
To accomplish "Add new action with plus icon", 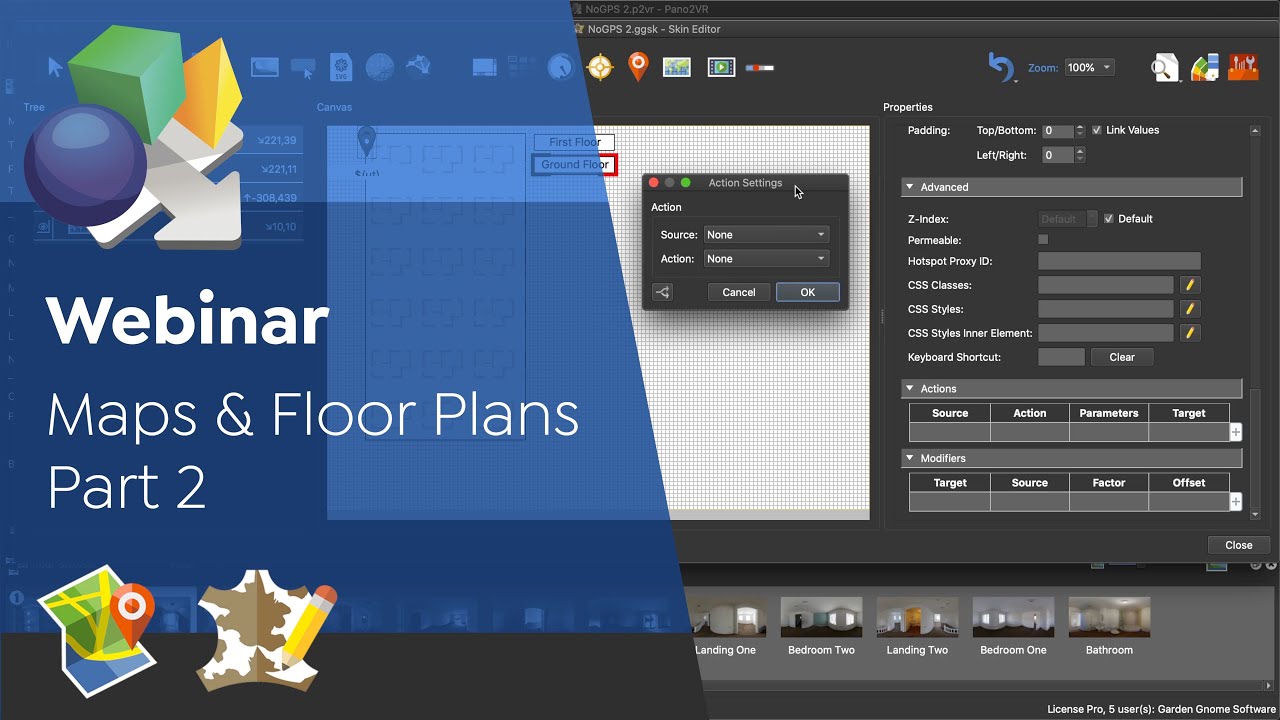I will click(x=1236, y=433).
